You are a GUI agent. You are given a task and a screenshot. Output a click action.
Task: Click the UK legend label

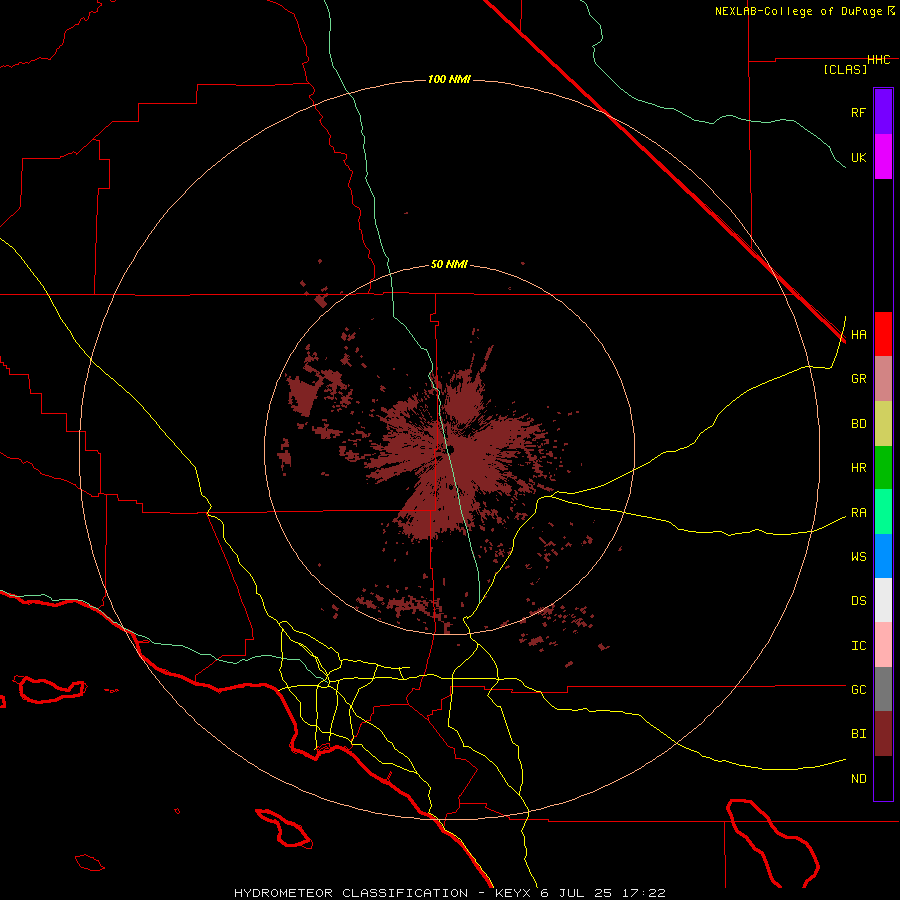point(858,157)
